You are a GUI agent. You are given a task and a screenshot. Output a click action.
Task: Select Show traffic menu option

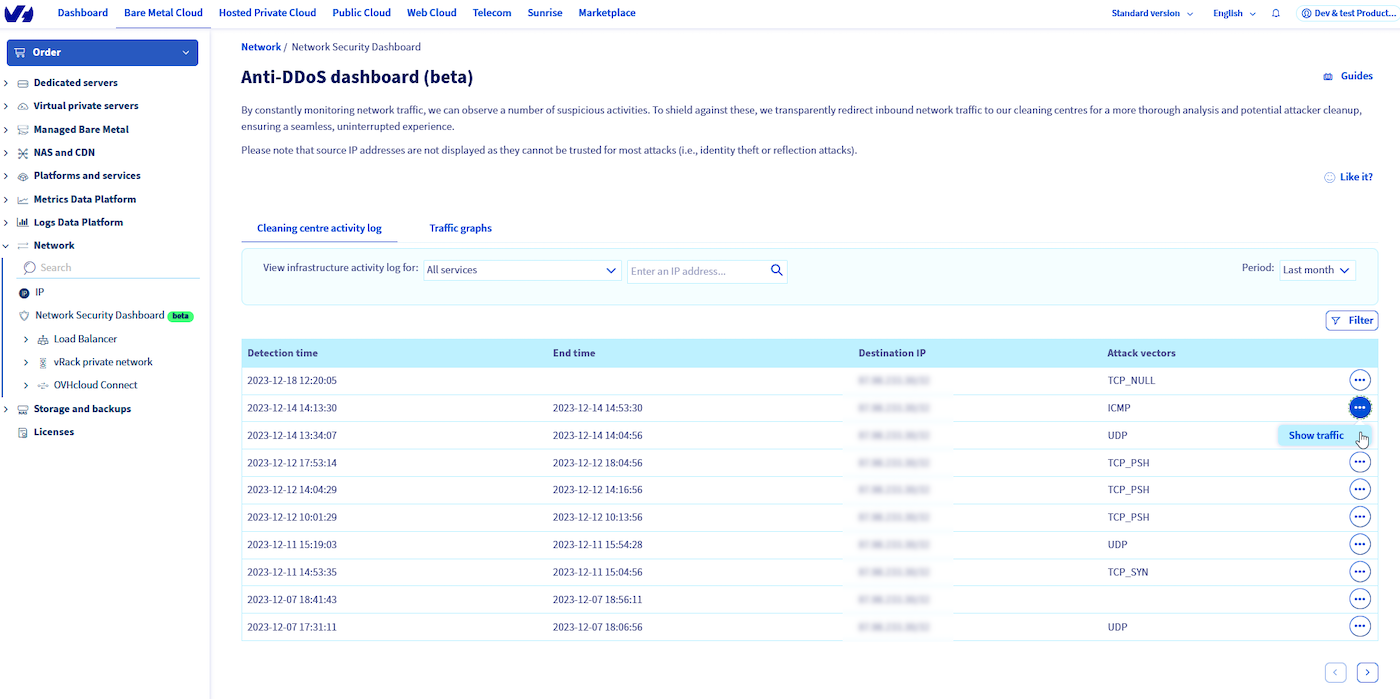click(1316, 435)
